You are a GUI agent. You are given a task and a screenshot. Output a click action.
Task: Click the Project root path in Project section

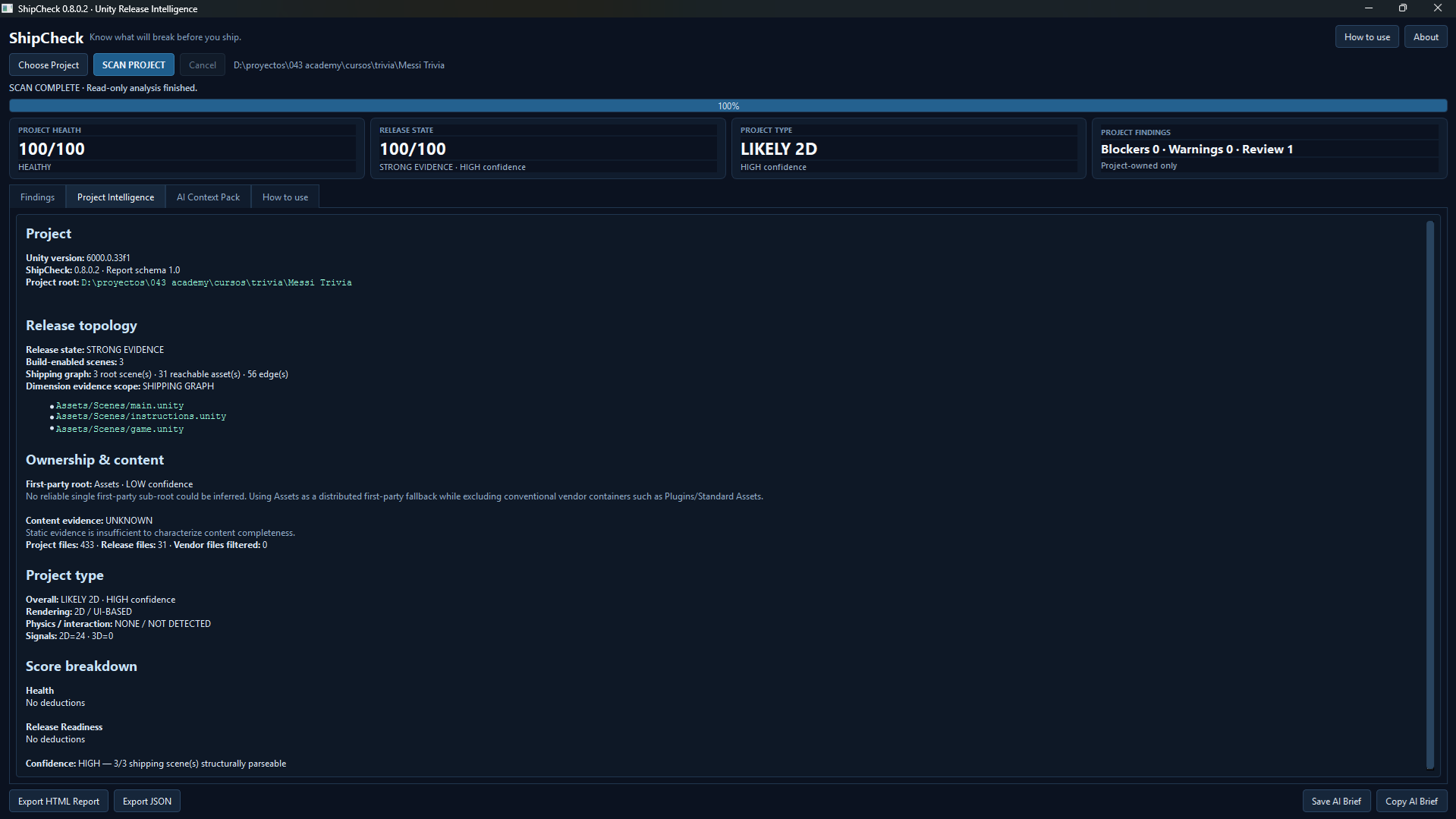(216, 283)
